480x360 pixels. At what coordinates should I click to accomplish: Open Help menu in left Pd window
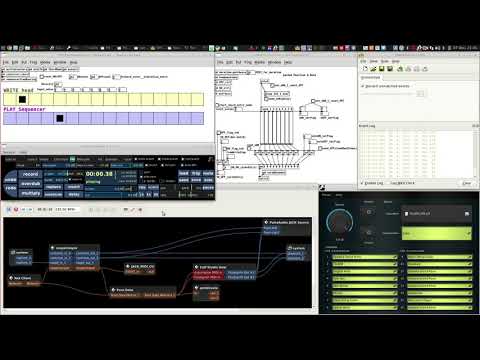[74, 62]
